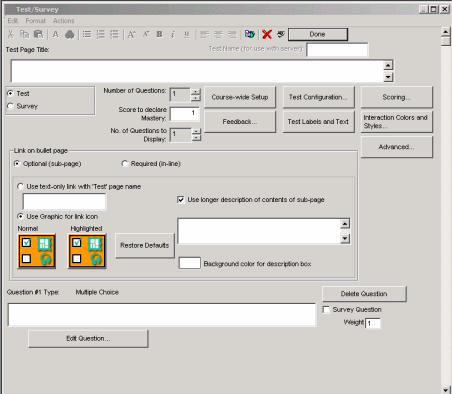Increase No. of Questions to Display
Screen dimensions: 452x394
197,131
